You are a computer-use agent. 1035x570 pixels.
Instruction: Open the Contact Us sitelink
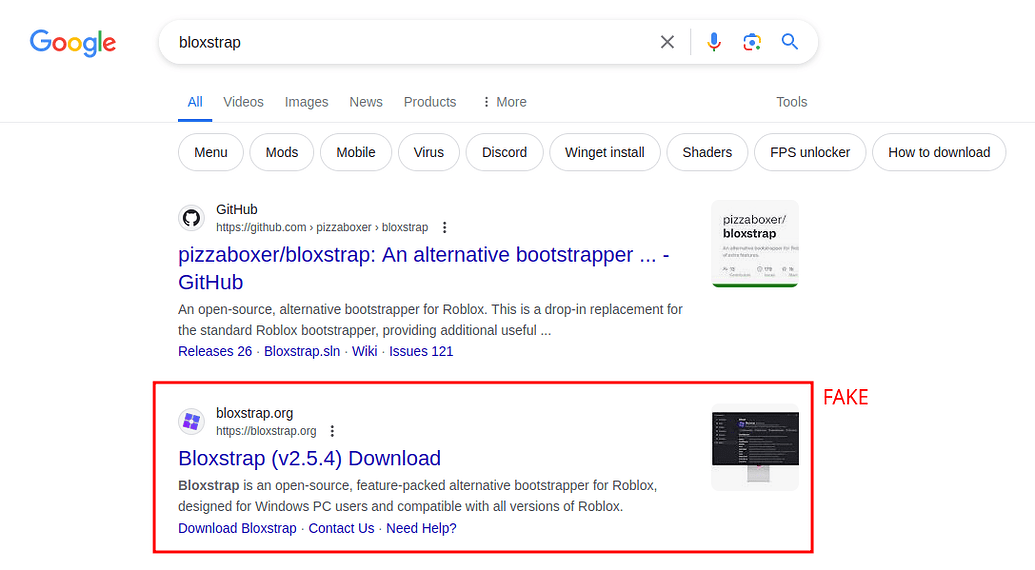pyautogui.click(x=341, y=528)
